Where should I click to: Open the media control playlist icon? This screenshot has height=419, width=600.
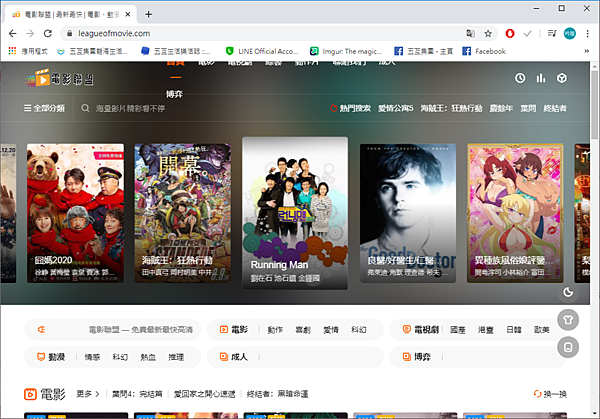tap(552, 34)
